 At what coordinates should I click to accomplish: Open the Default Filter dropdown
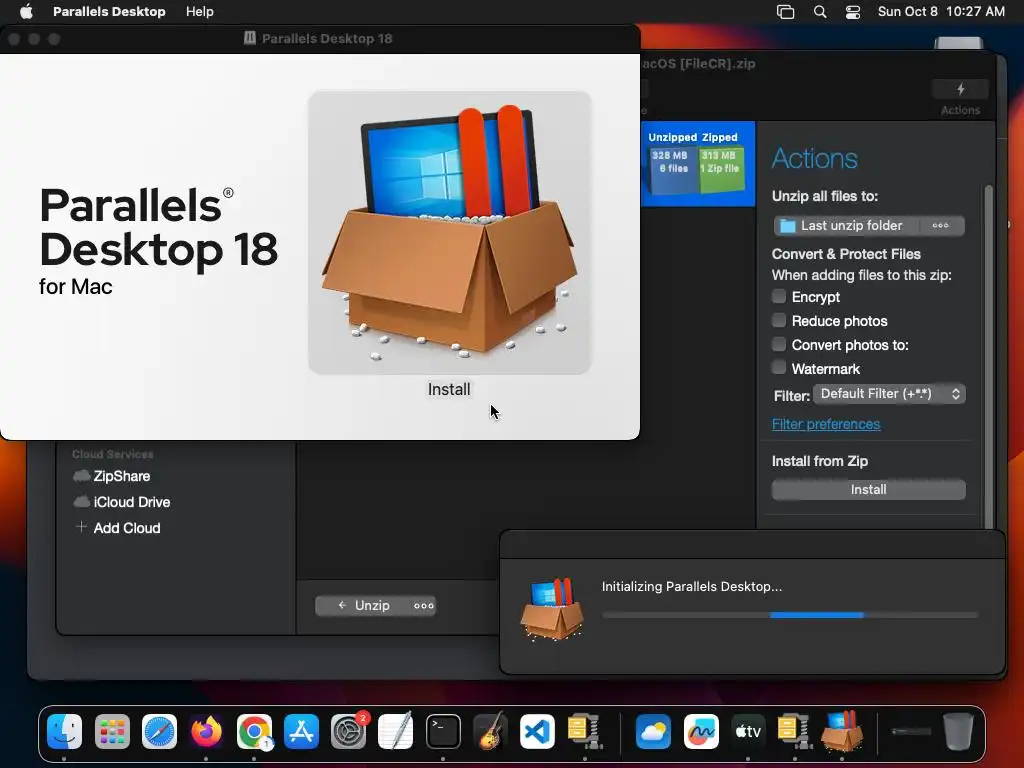click(x=889, y=394)
